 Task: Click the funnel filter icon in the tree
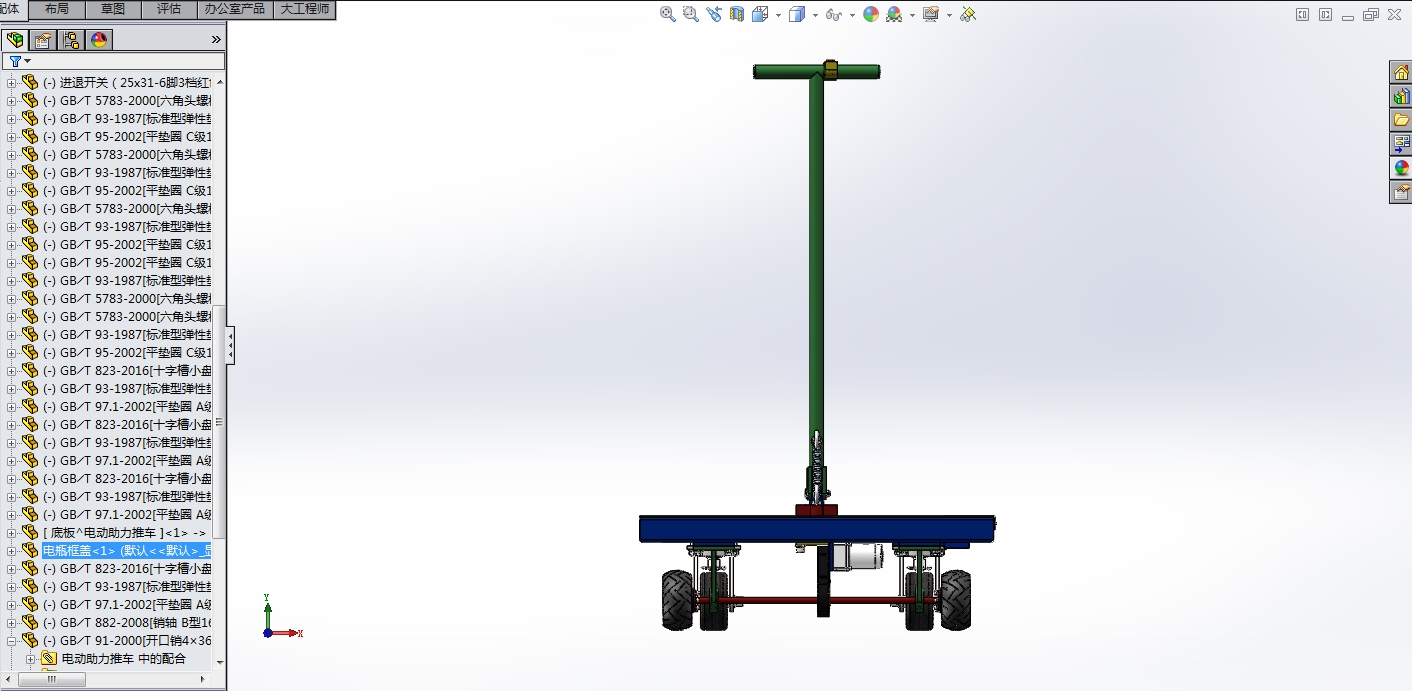click(15, 61)
